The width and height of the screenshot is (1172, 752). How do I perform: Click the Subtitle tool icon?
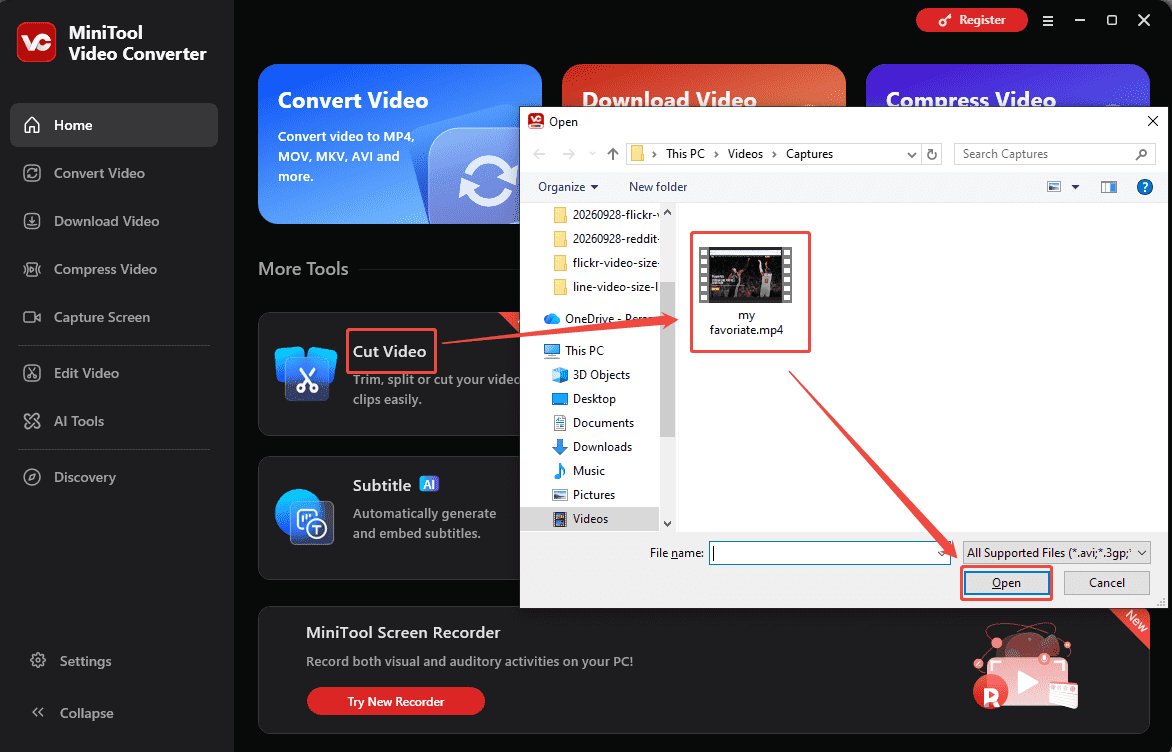305,517
